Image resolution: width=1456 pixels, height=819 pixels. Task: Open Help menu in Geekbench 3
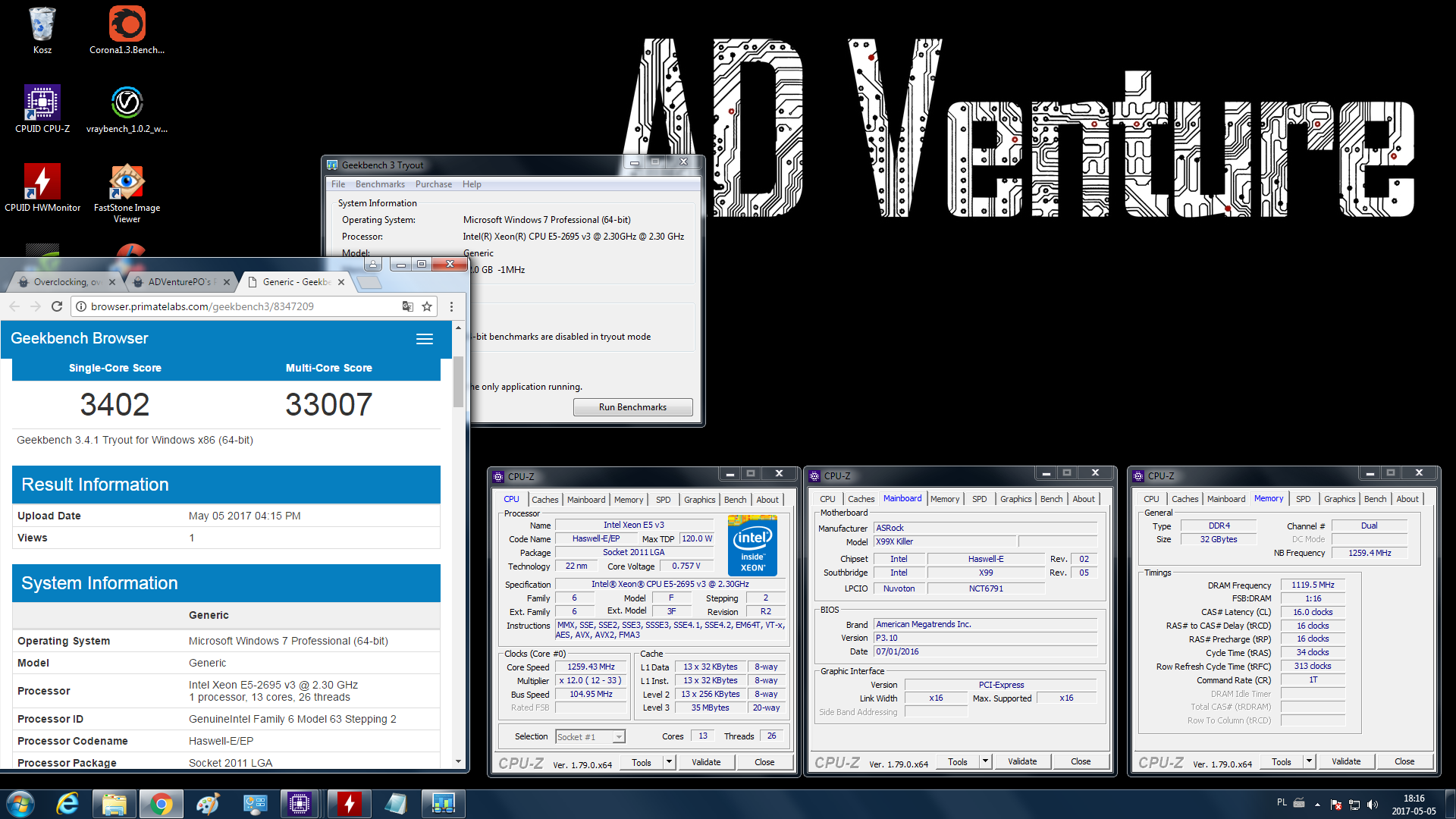click(x=472, y=184)
